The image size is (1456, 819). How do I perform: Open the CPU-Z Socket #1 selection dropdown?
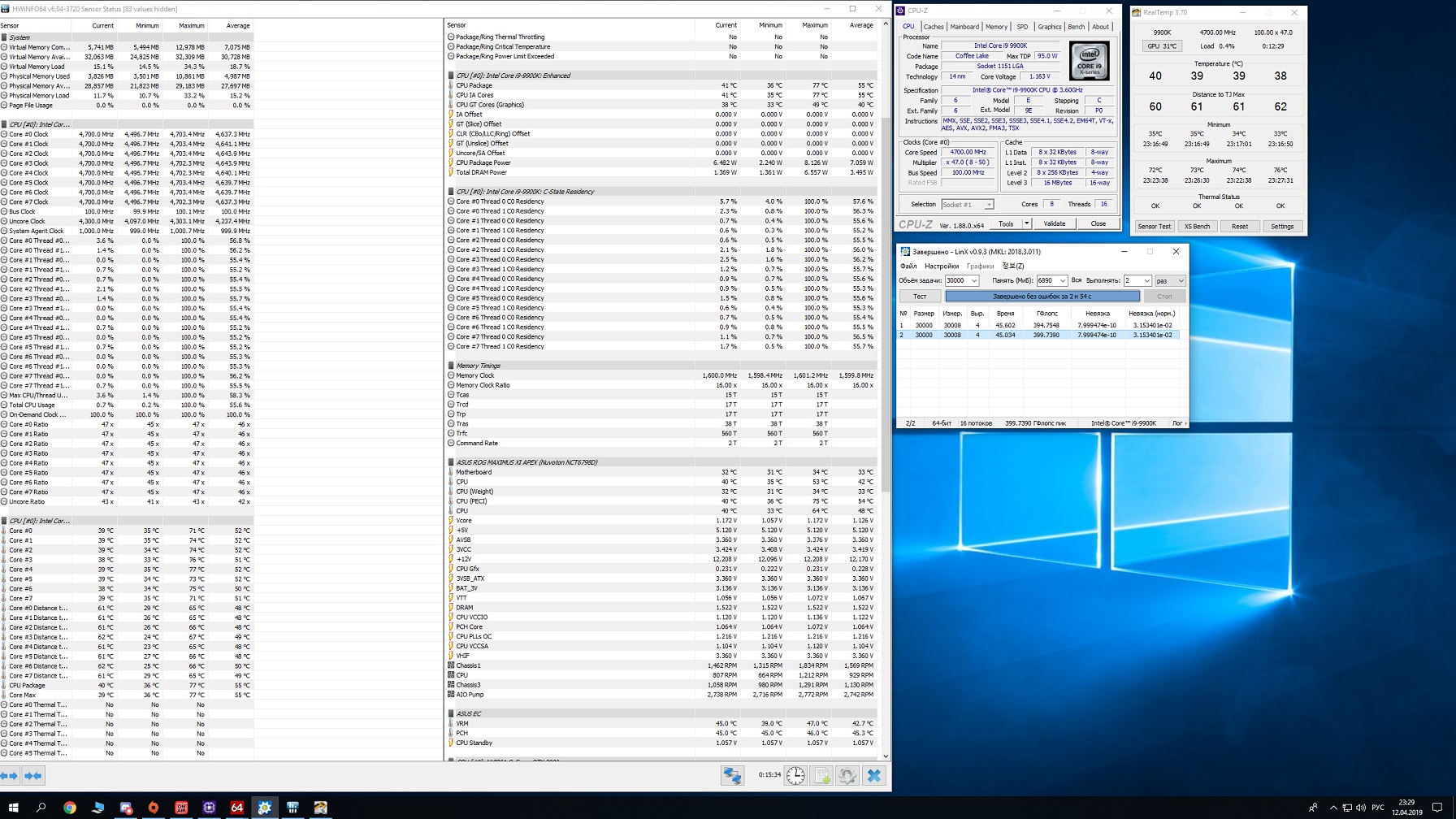coord(968,205)
